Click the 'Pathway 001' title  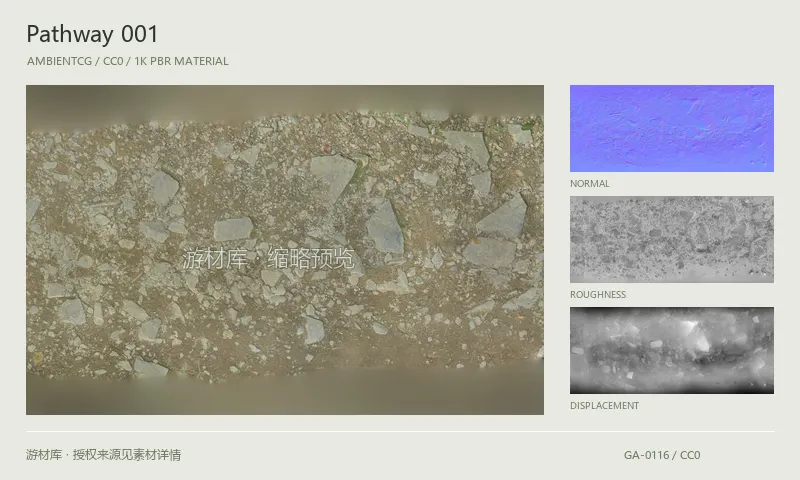(92, 34)
